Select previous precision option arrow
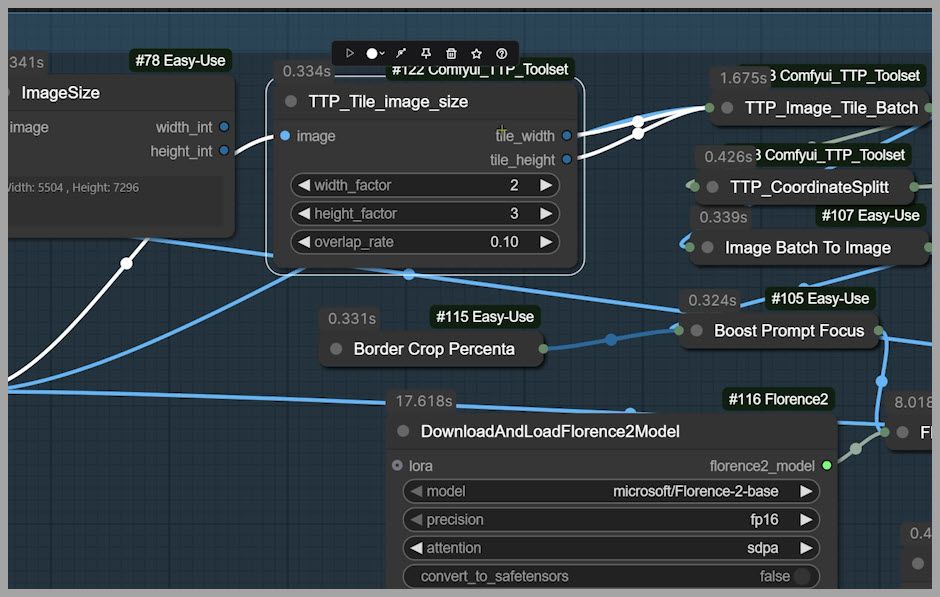The image size is (940, 597). pyautogui.click(x=416, y=520)
